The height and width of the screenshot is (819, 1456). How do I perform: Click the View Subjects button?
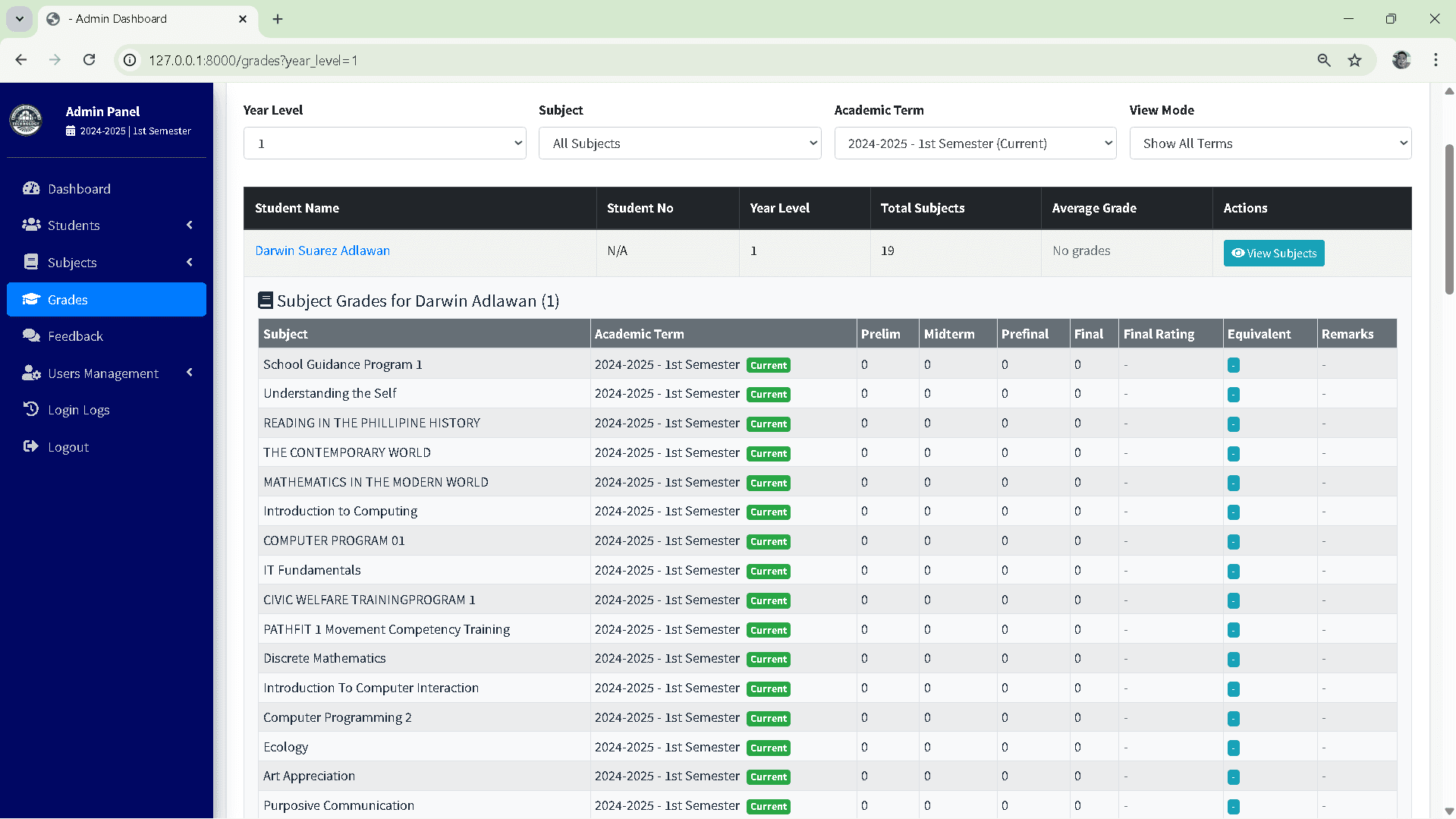coord(1274,254)
